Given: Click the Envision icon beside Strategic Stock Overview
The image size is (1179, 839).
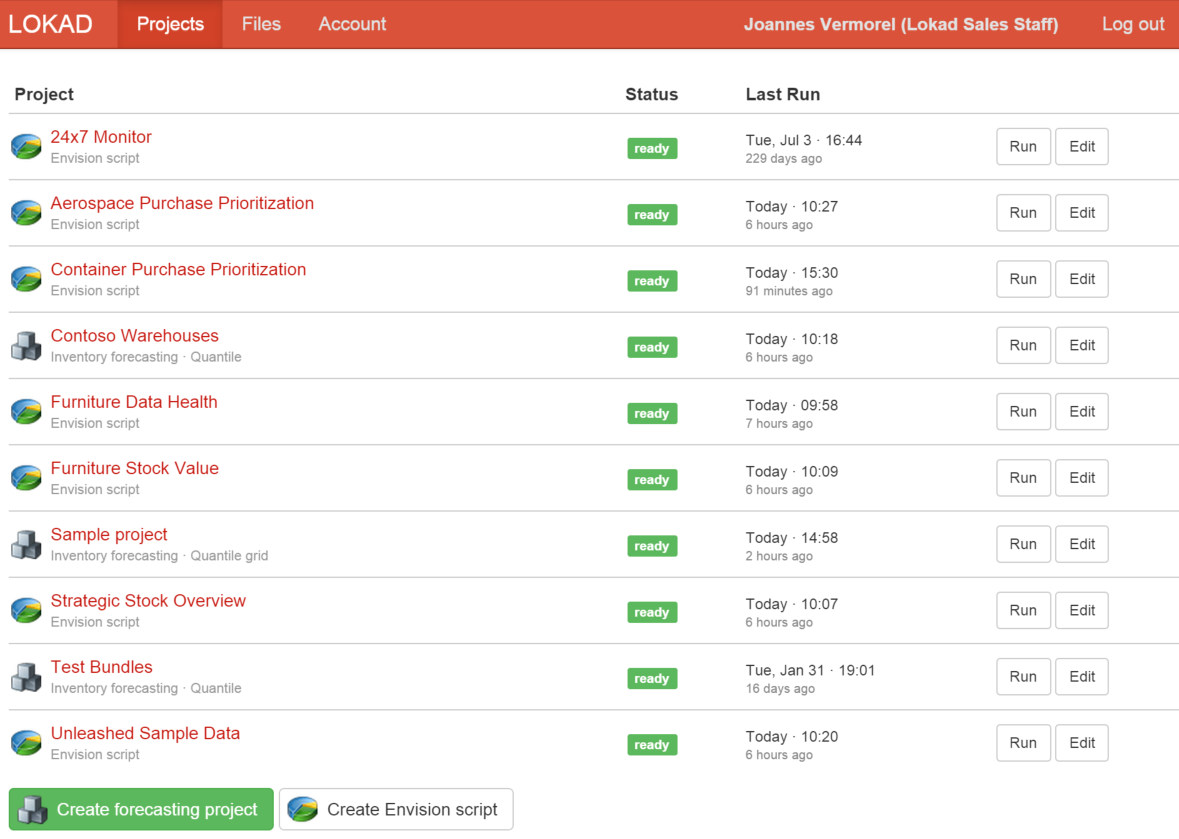Looking at the screenshot, I should pyautogui.click(x=26, y=611).
